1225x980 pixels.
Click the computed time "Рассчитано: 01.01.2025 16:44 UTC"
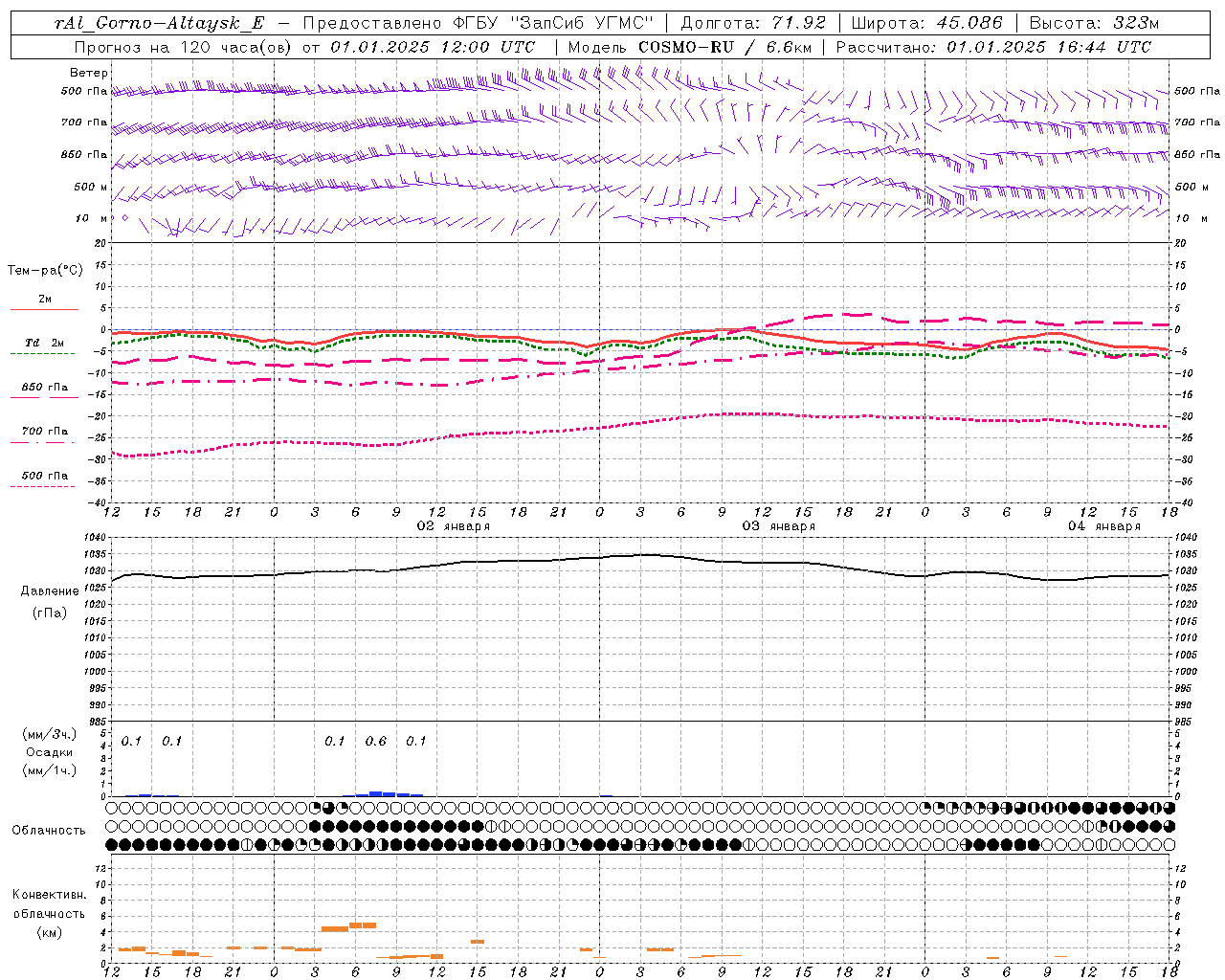pyautogui.click(x=993, y=47)
